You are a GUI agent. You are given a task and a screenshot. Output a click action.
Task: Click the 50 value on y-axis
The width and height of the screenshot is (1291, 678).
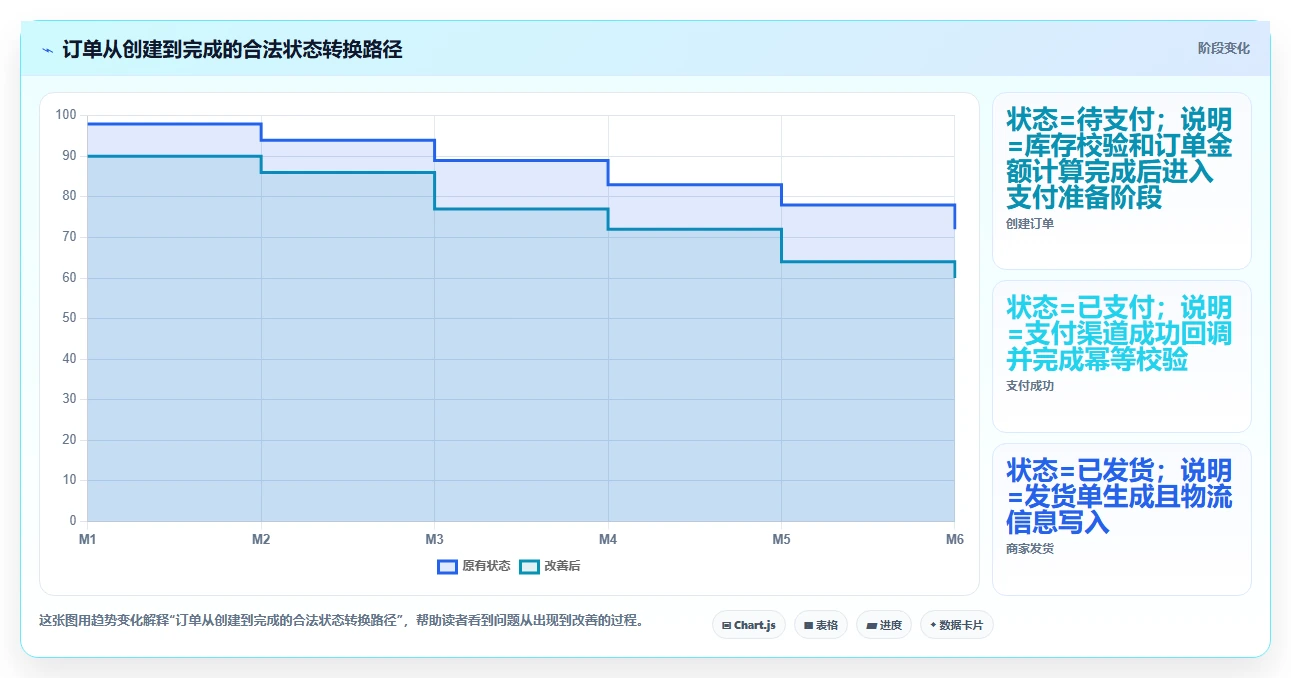click(x=69, y=318)
